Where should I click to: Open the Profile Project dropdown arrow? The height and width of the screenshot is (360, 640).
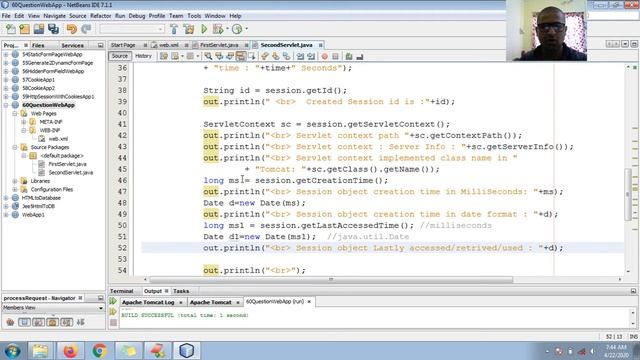coord(246,29)
